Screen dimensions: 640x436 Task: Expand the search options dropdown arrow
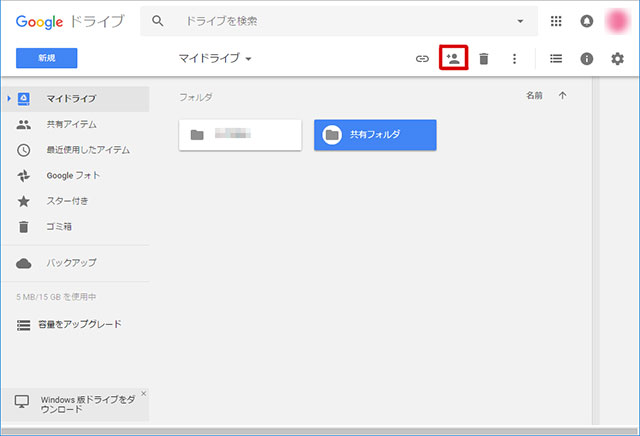pyautogui.click(x=519, y=21)
